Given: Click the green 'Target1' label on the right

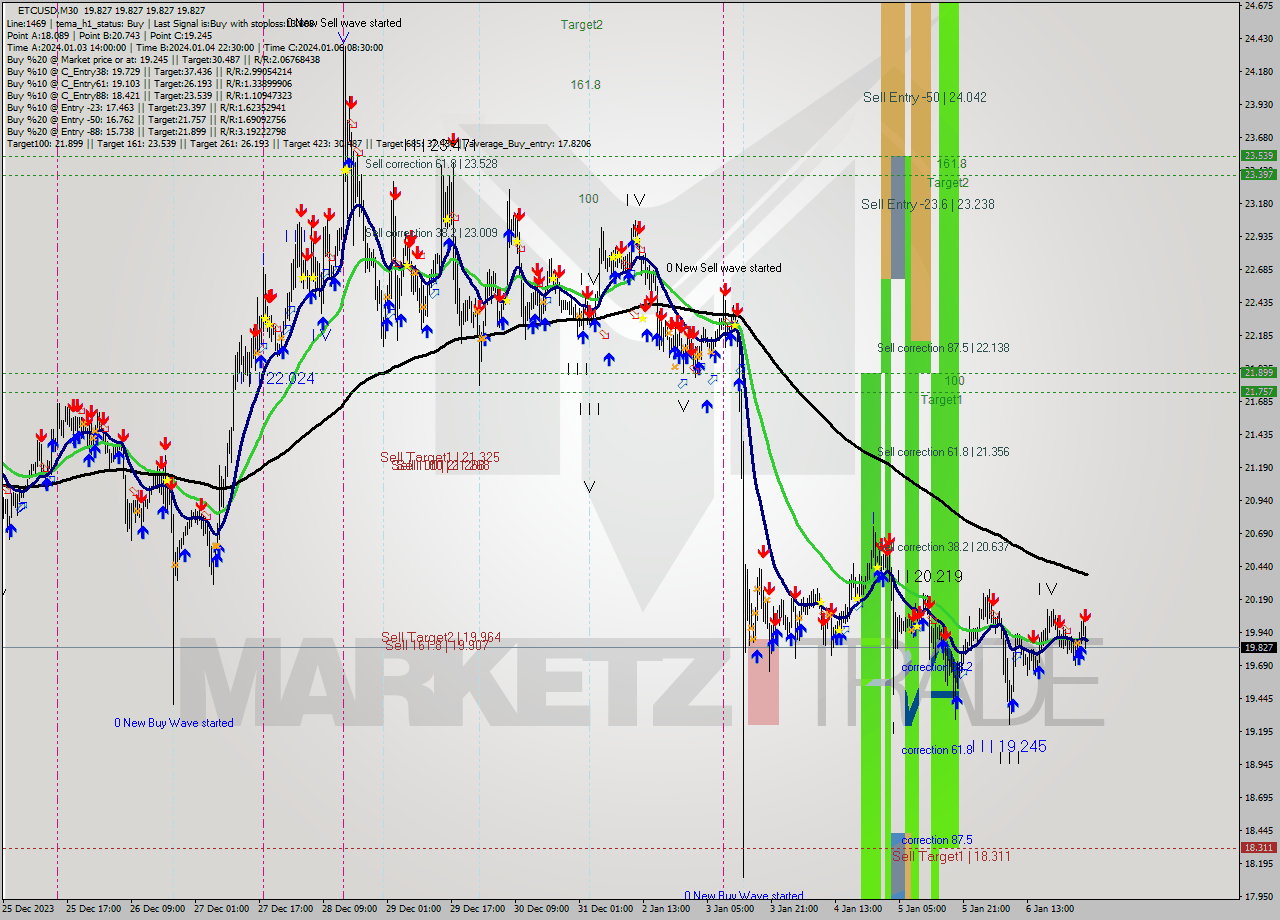Looking at the screenshot, I should pyautogui.click(x=941, y=399).
